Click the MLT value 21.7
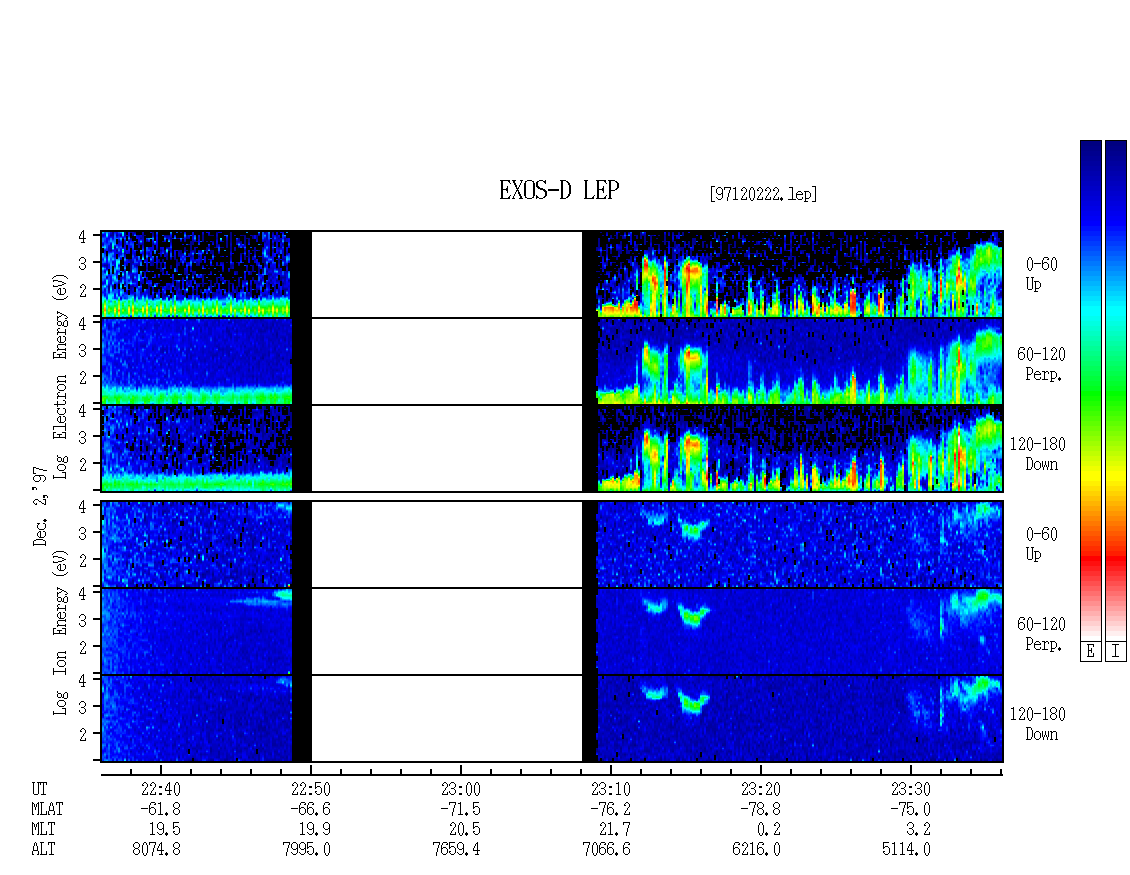The image size is (1130, 875). [615, 830]
